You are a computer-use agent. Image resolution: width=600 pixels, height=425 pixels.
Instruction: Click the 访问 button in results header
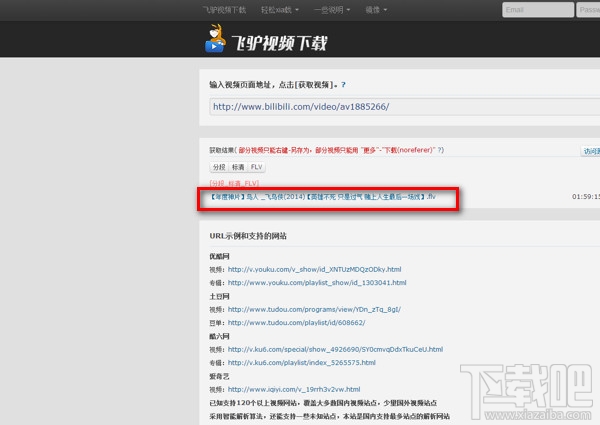tap(590, 151)
